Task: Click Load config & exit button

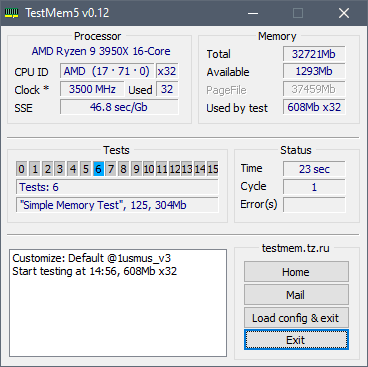Action: tap(296, 318)
